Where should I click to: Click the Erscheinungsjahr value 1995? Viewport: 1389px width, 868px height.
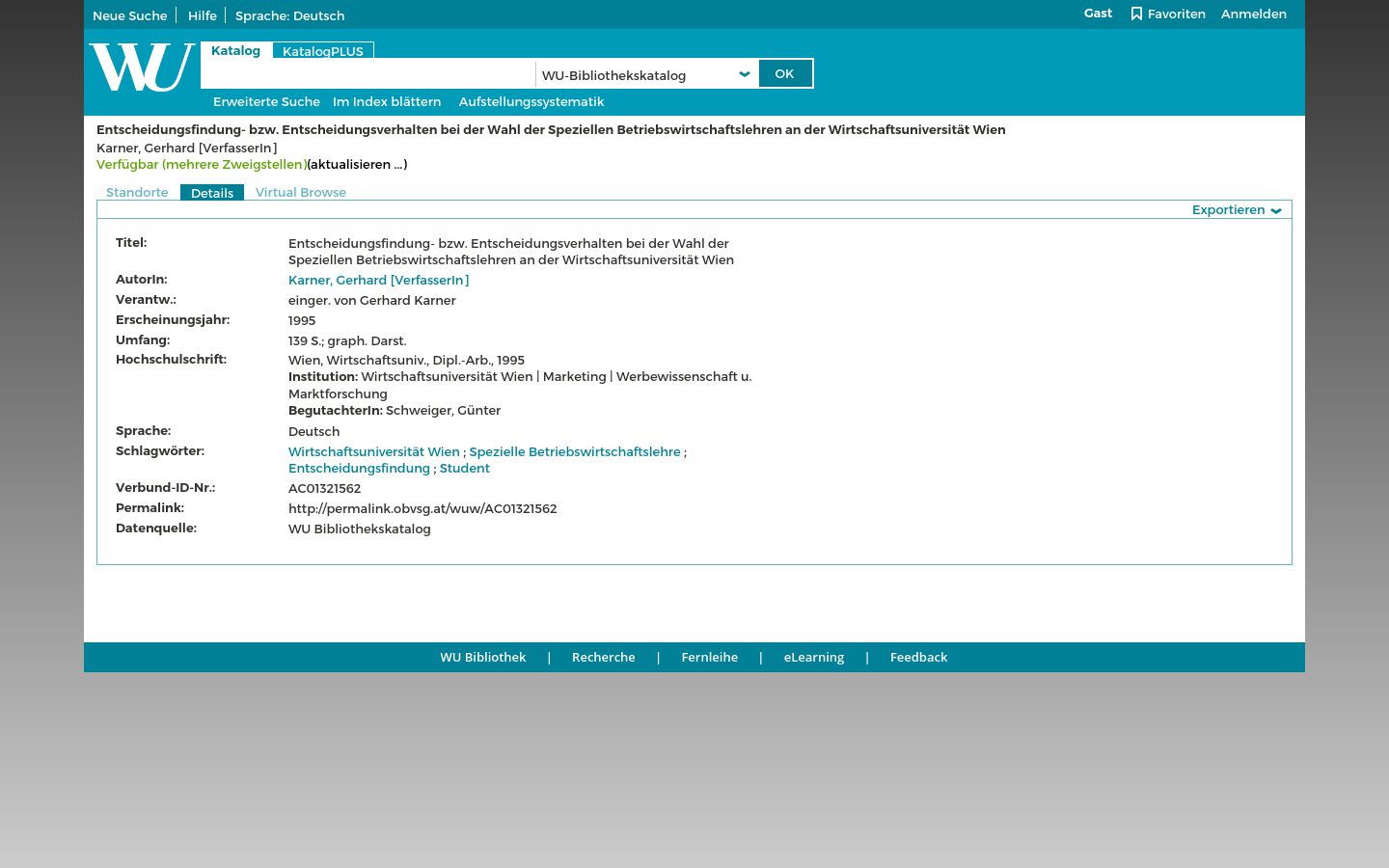pyautogui.click(x=302, y=320)
